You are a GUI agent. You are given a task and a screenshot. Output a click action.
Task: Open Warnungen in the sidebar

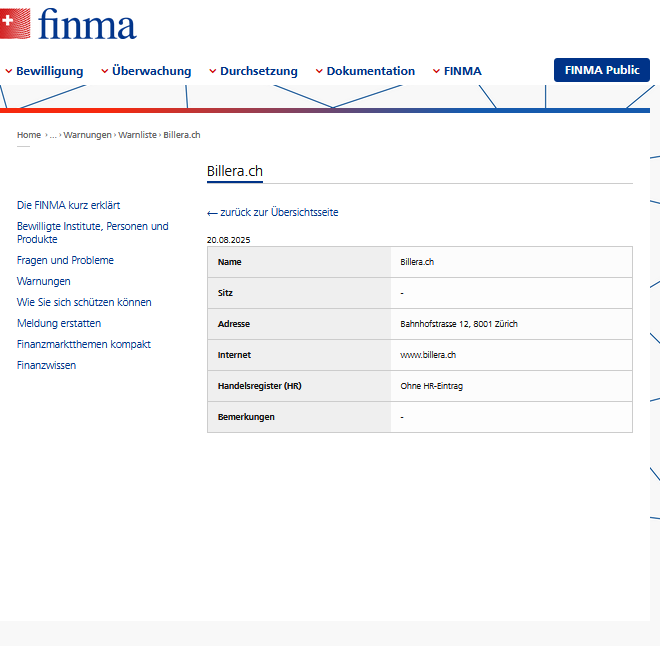click(43, 281)
